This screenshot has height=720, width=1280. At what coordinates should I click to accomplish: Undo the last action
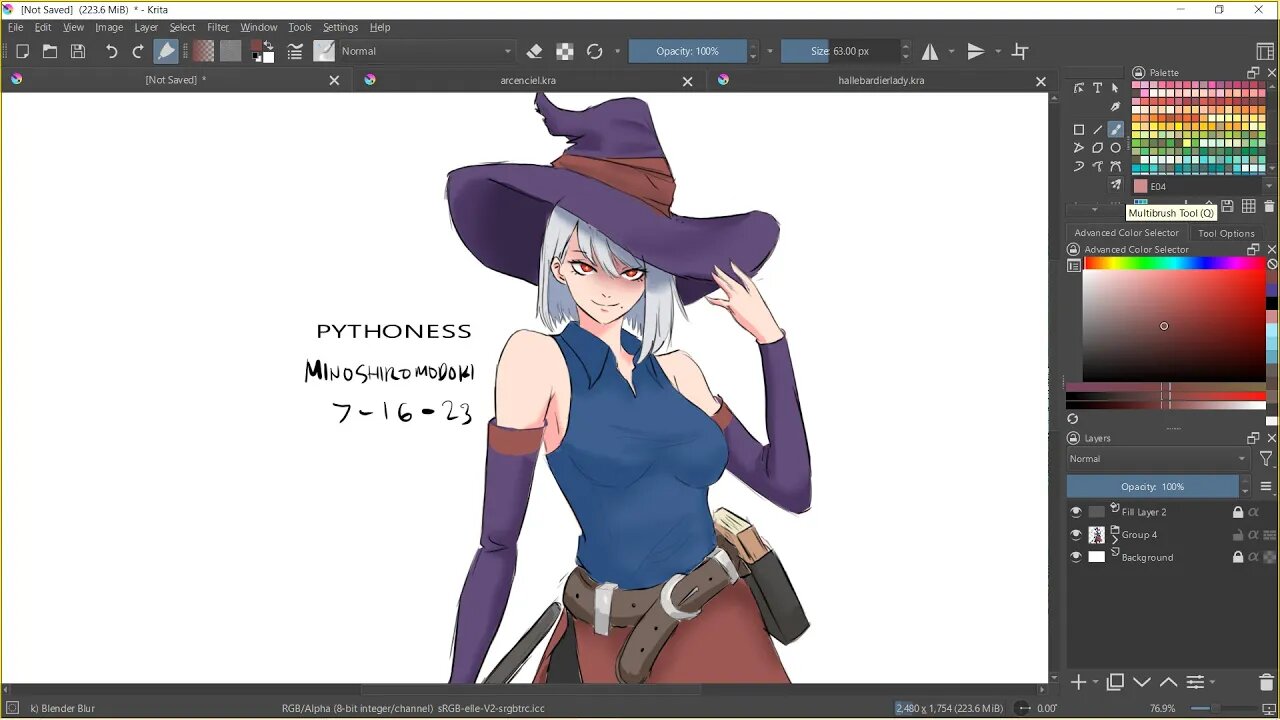[111, 51]
